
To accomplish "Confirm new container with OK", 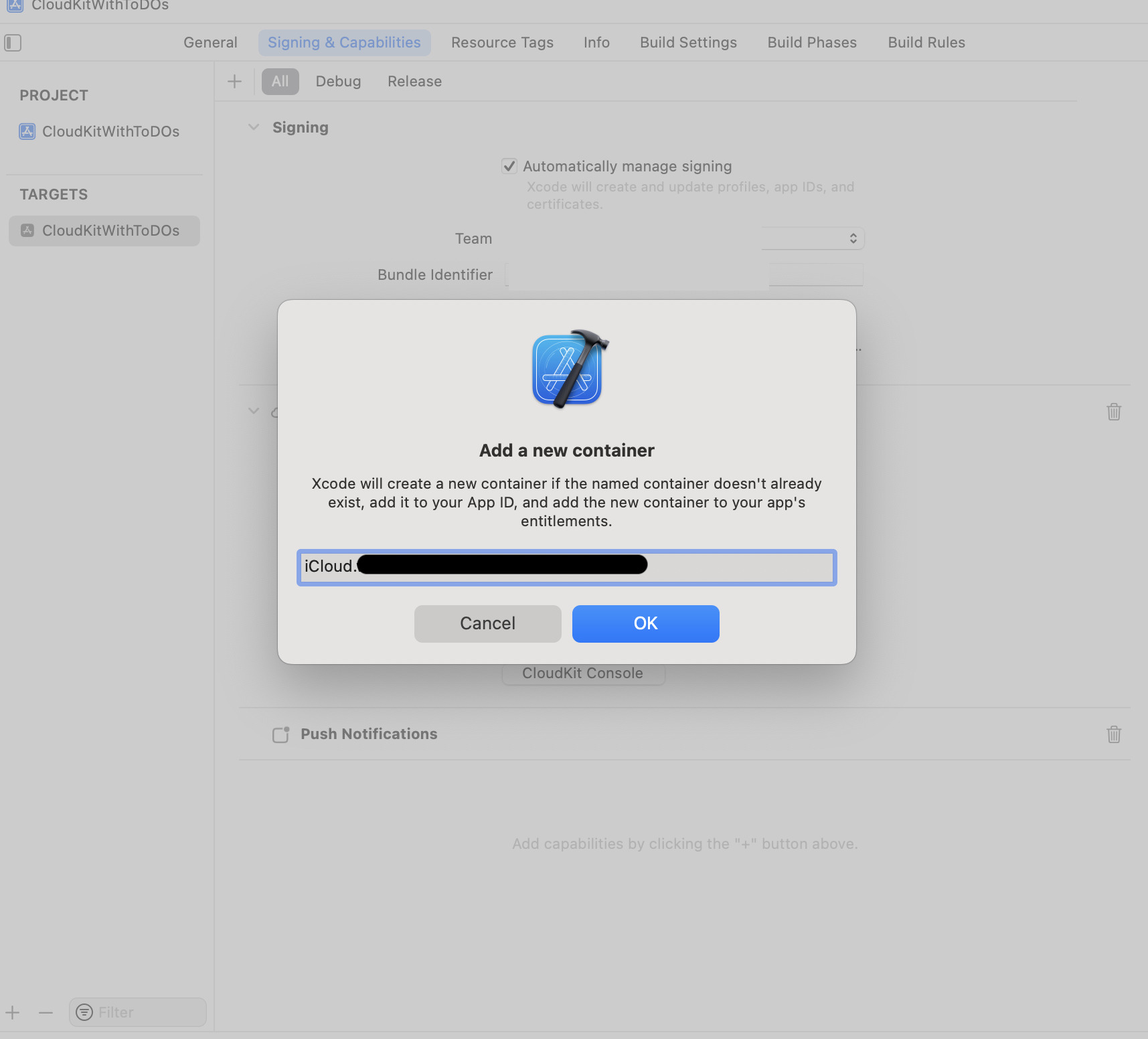I will click(x=645, y=623).
